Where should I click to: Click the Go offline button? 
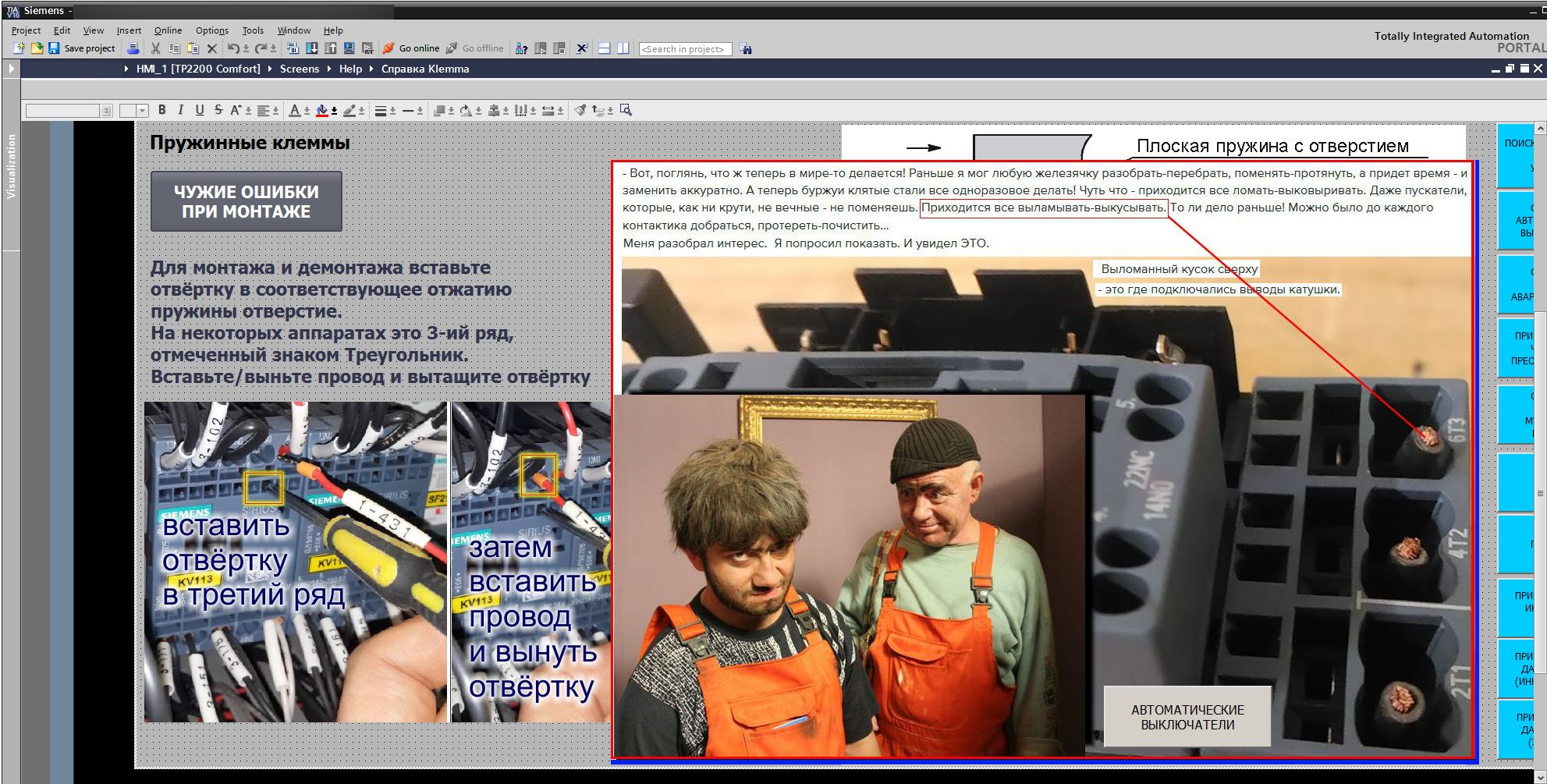[475, 48]
